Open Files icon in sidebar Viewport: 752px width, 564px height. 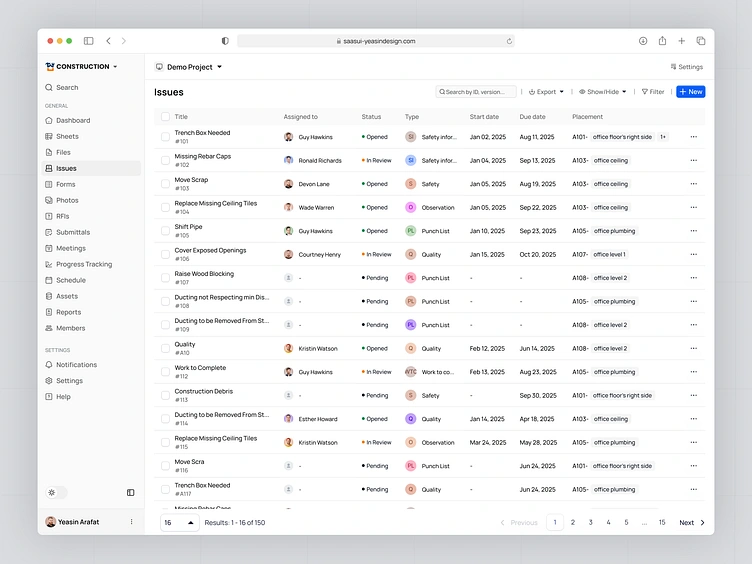click(48, 152)
